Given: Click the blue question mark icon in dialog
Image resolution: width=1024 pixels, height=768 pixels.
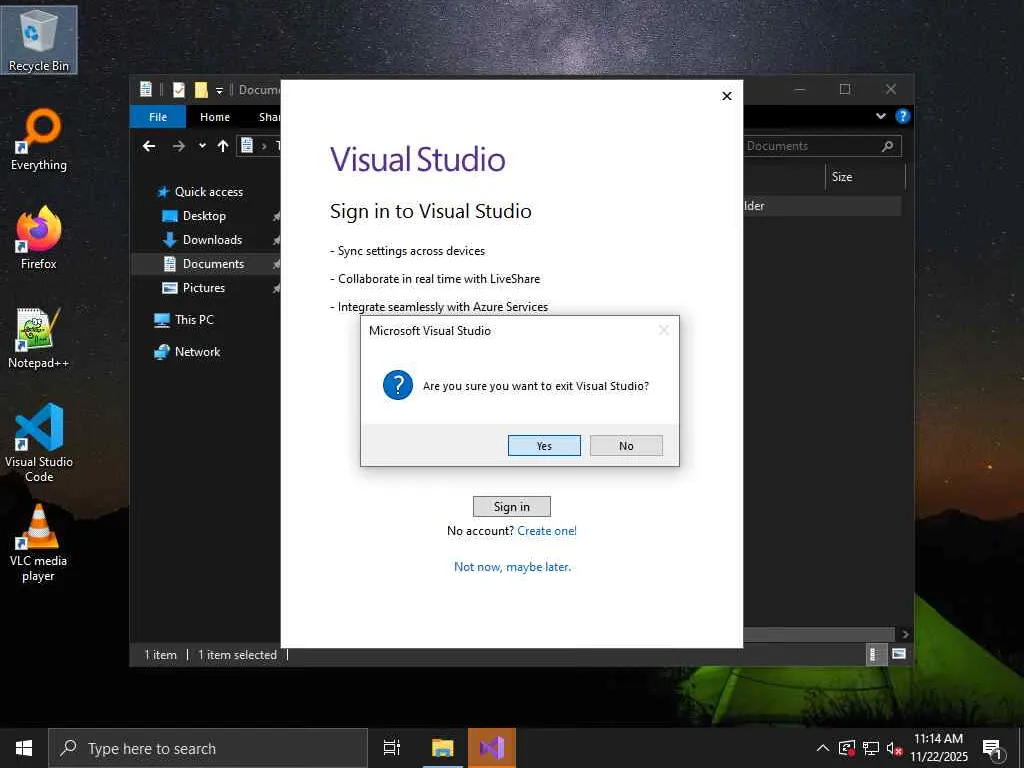Looking at the screenshot, I should tap(398, 385).
